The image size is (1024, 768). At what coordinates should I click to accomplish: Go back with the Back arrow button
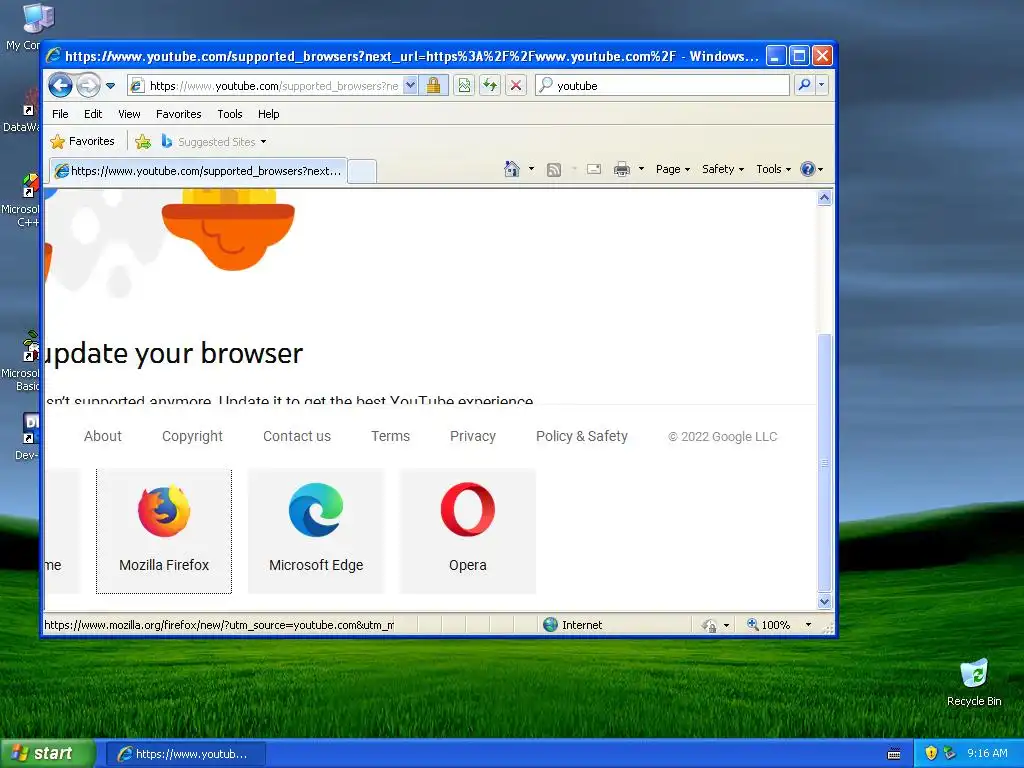tap(60, 85)
